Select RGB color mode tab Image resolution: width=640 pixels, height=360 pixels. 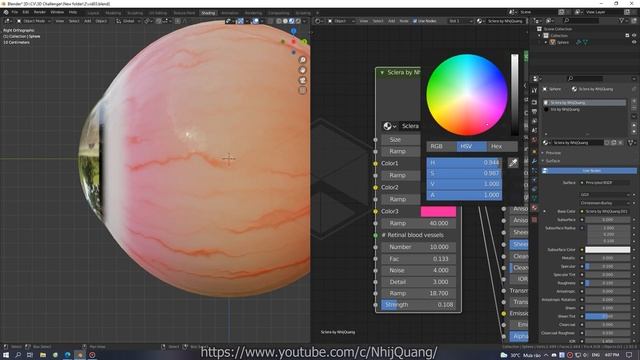point(442,146)
